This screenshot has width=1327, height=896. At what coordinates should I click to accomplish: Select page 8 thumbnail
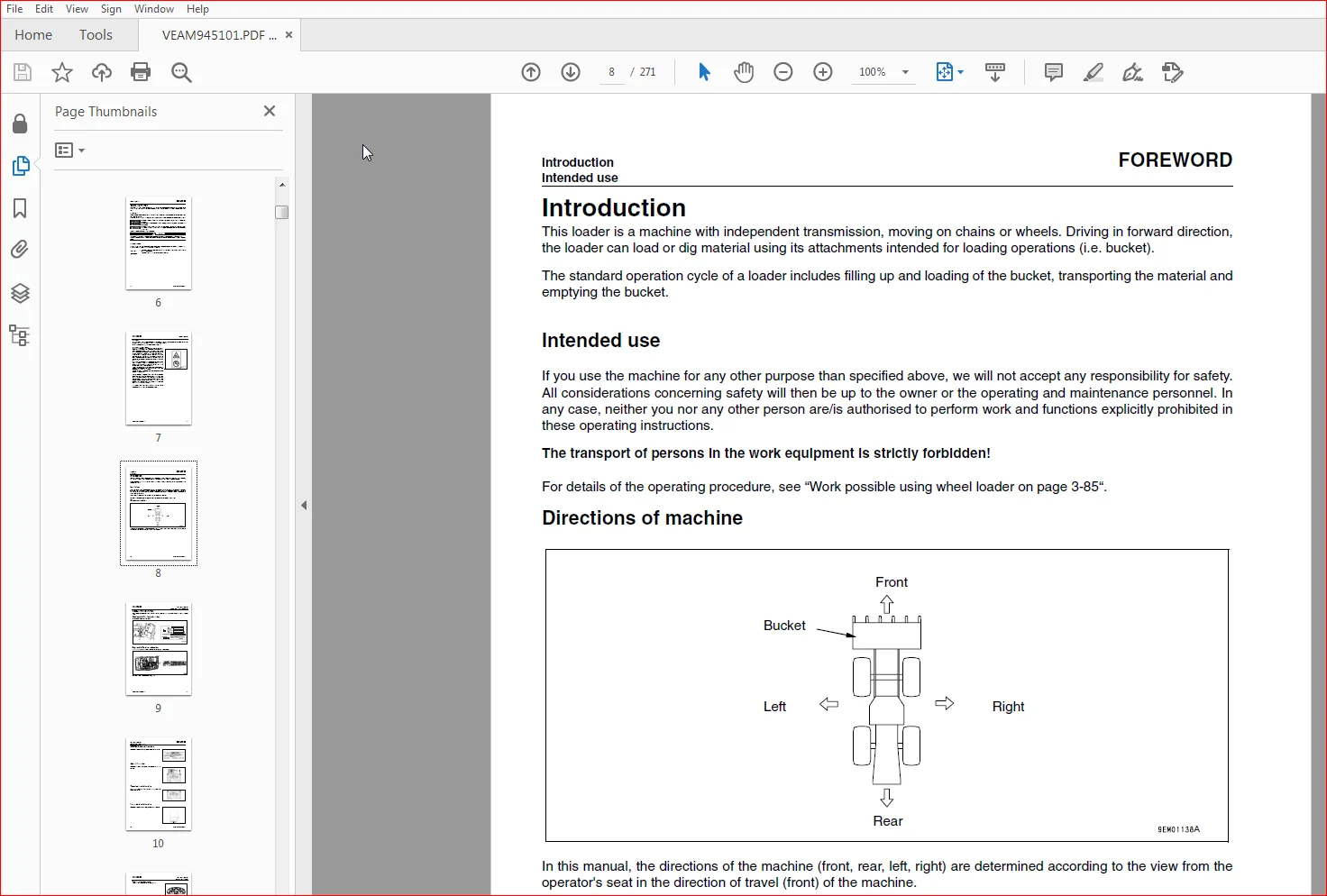point(159,514)
